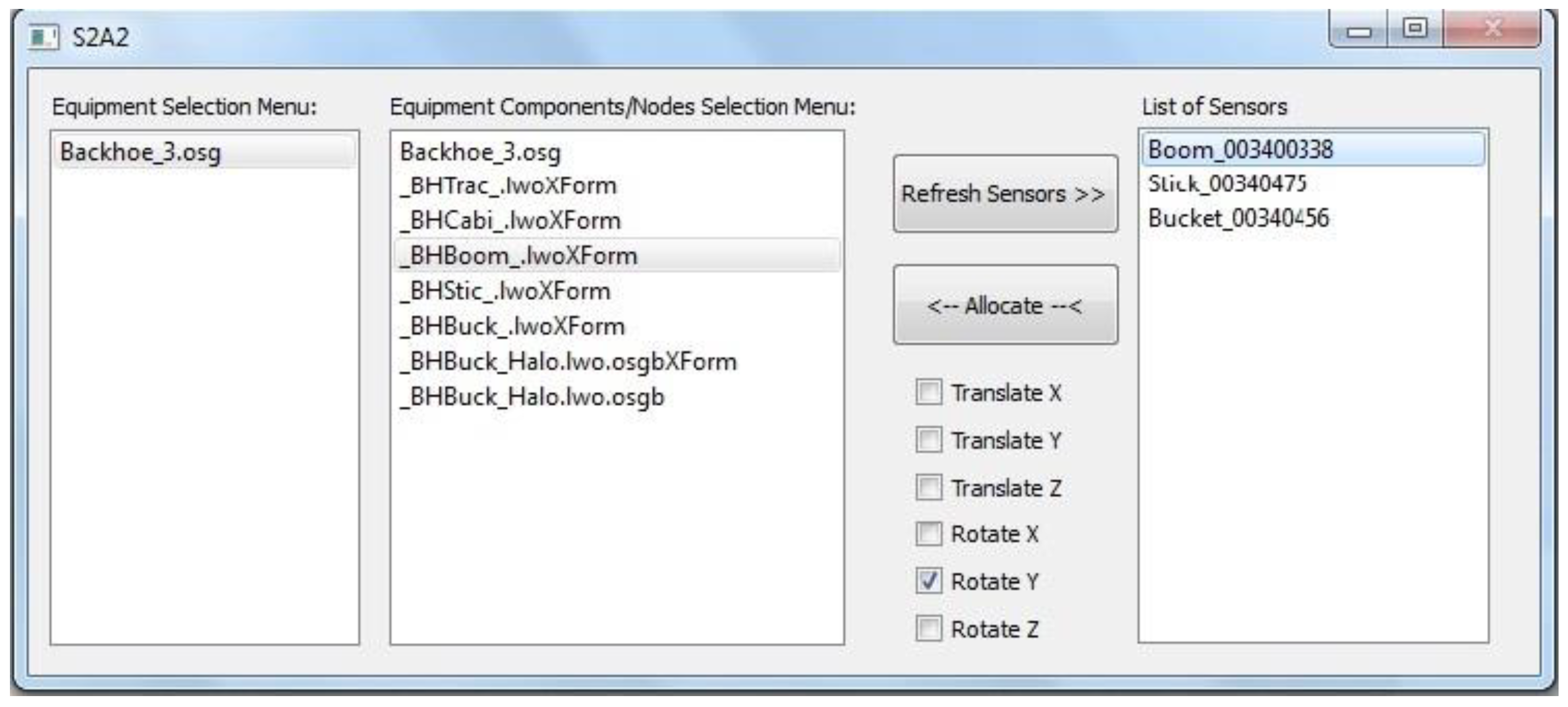Maximize the S2A2 window

[x=1415, y=29]
